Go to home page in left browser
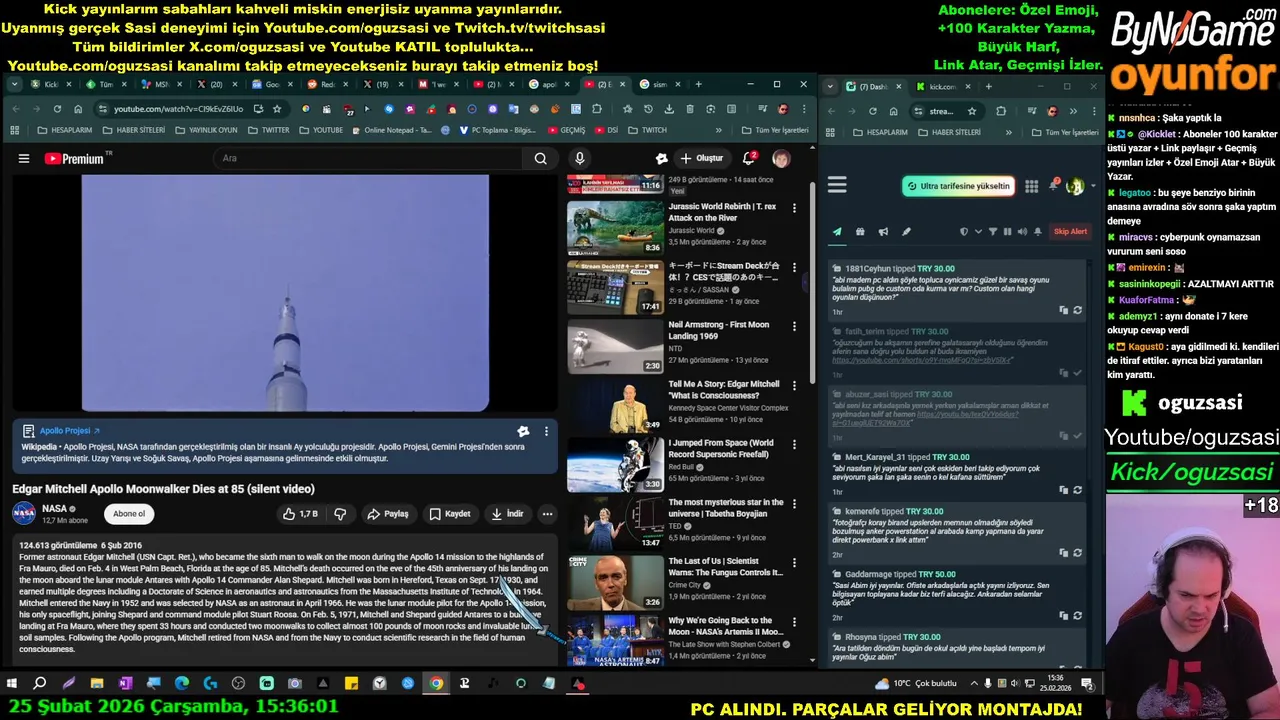Viewport: 1280px width, 720px height. [79, 109]
